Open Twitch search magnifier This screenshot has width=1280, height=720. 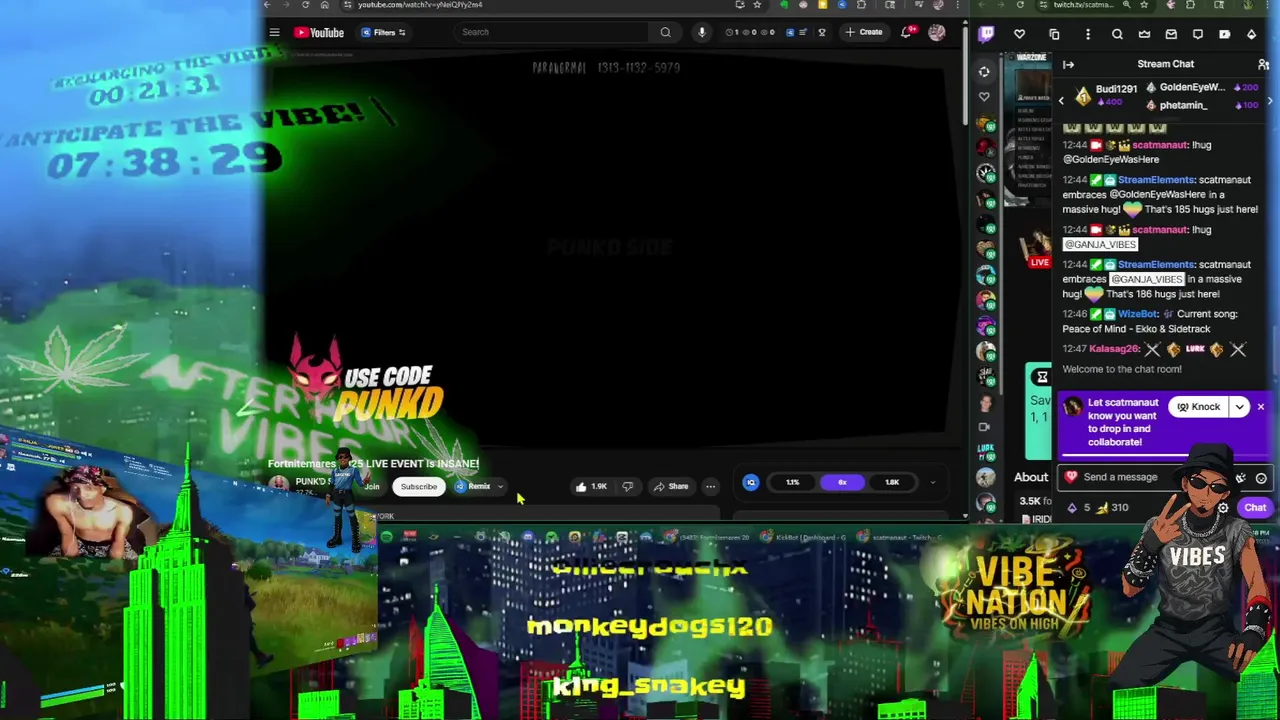1117,34
